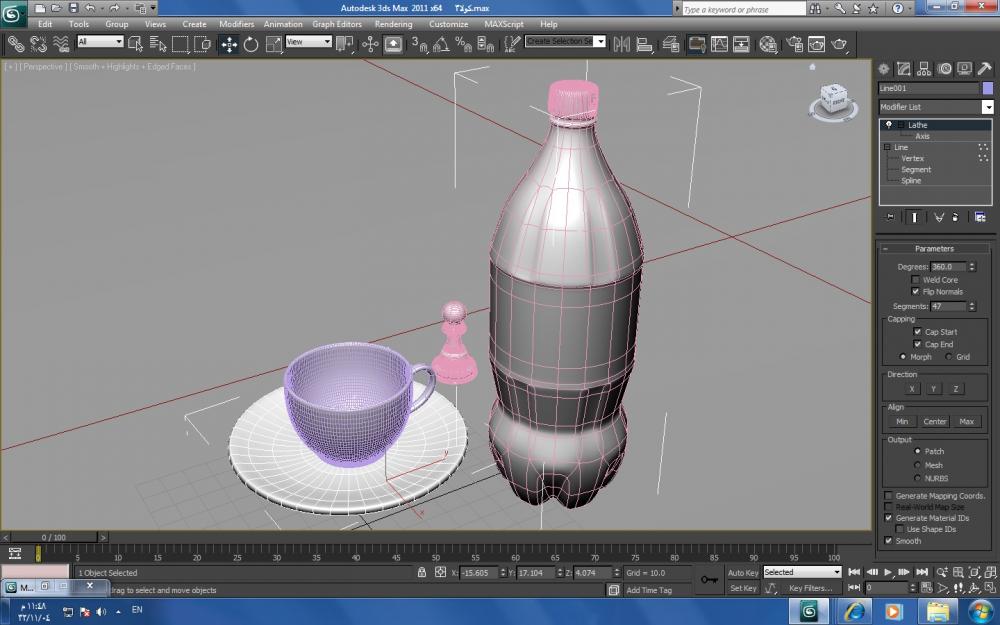Enable Generate Mapping Coords checkbox

pos(888,496)
